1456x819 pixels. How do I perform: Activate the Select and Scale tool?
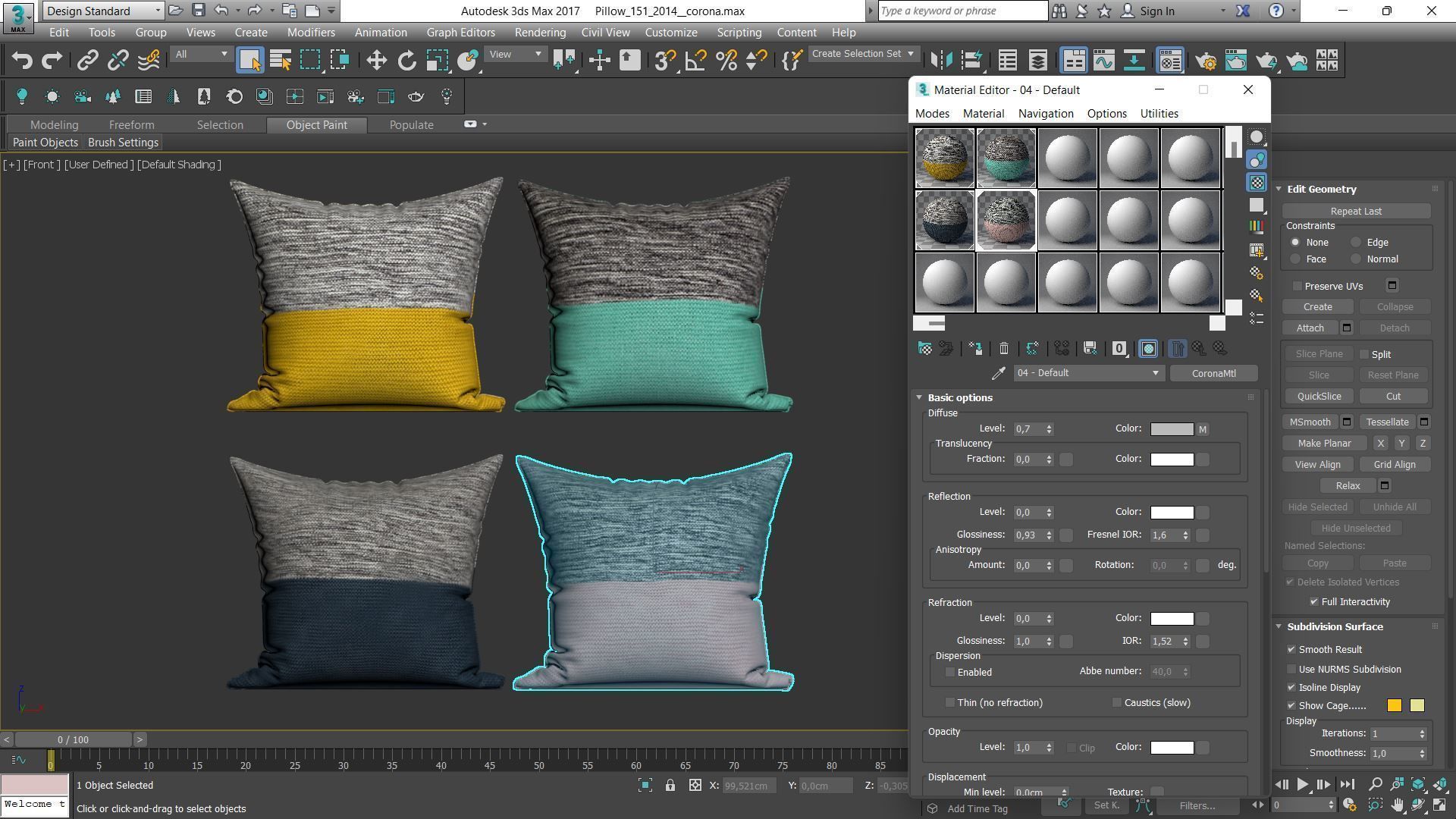(438, 61)
